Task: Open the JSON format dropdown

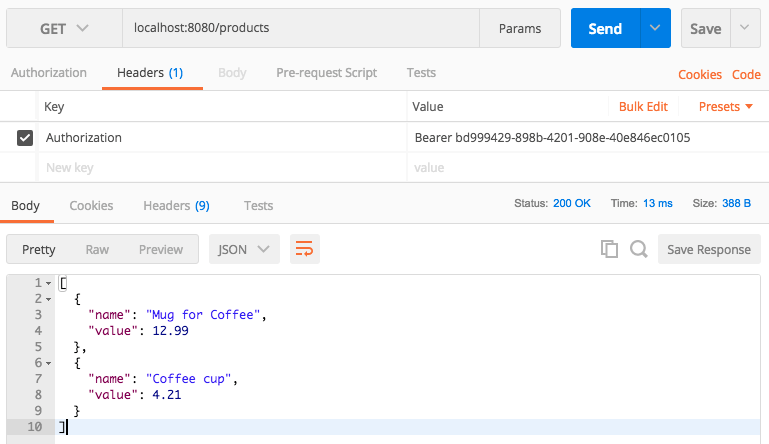Action: [244, 249]
